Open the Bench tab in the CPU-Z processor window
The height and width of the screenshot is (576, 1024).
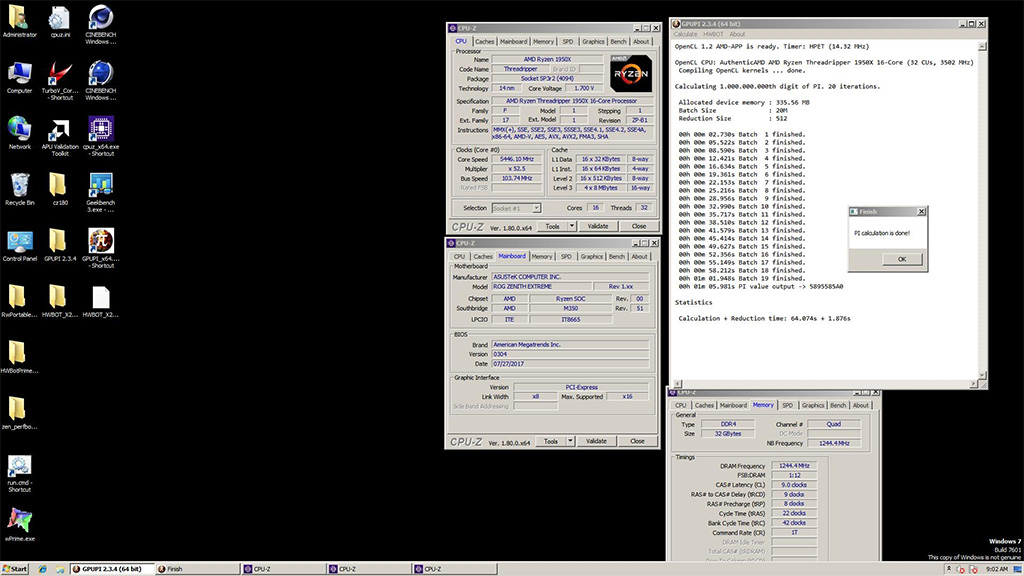pyautogui.click(x=618, y=42)
